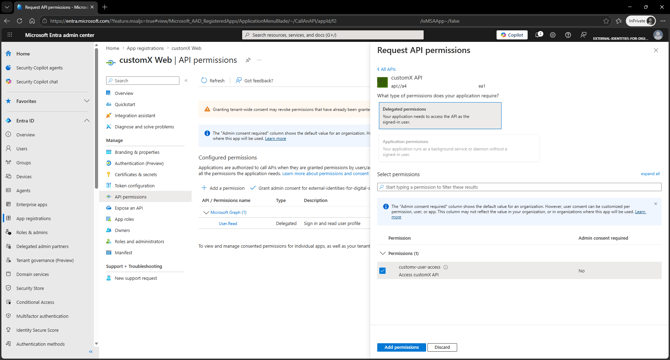Close the Request API permissions panel
Viewport: 670px width, 360px height.
coord(656,50)
